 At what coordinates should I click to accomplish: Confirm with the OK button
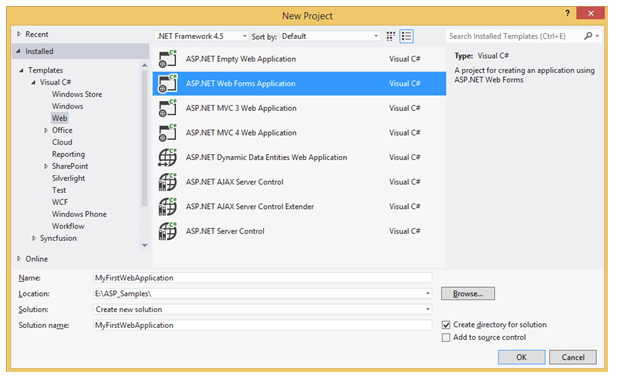[522, 357]
